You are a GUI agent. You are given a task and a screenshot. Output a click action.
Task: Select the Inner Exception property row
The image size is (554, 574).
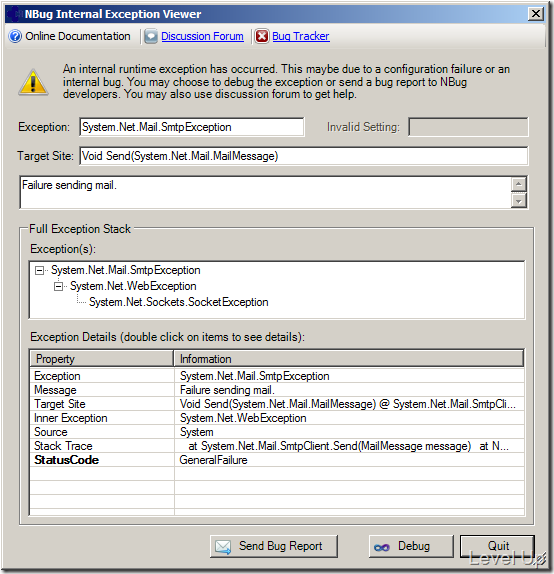tap(277, 418)
